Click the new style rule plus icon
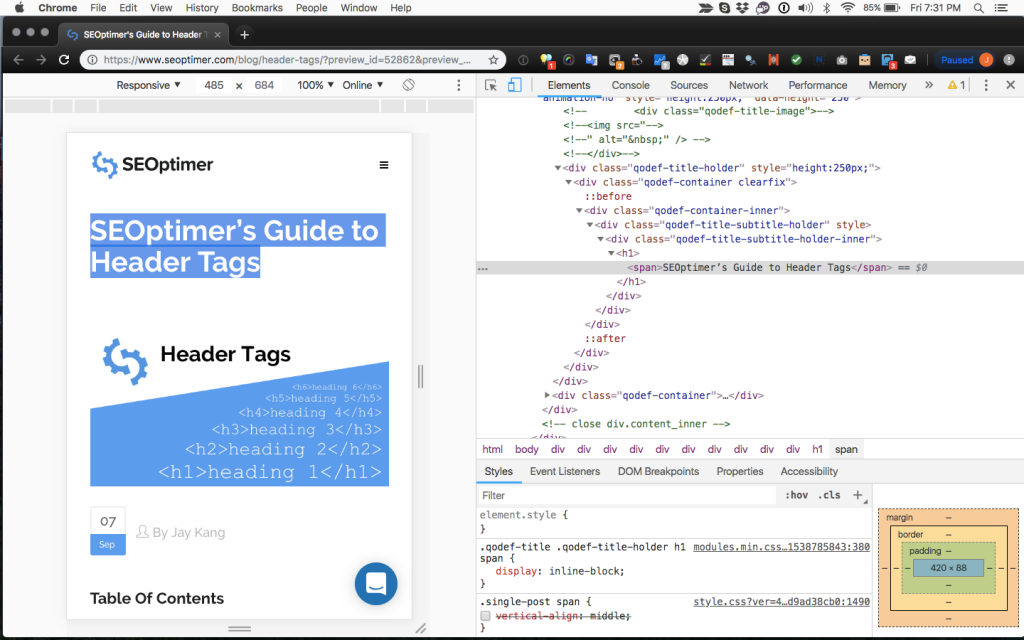The height and width of the screenshot is (640, 1024). click(x=857, y=495)
